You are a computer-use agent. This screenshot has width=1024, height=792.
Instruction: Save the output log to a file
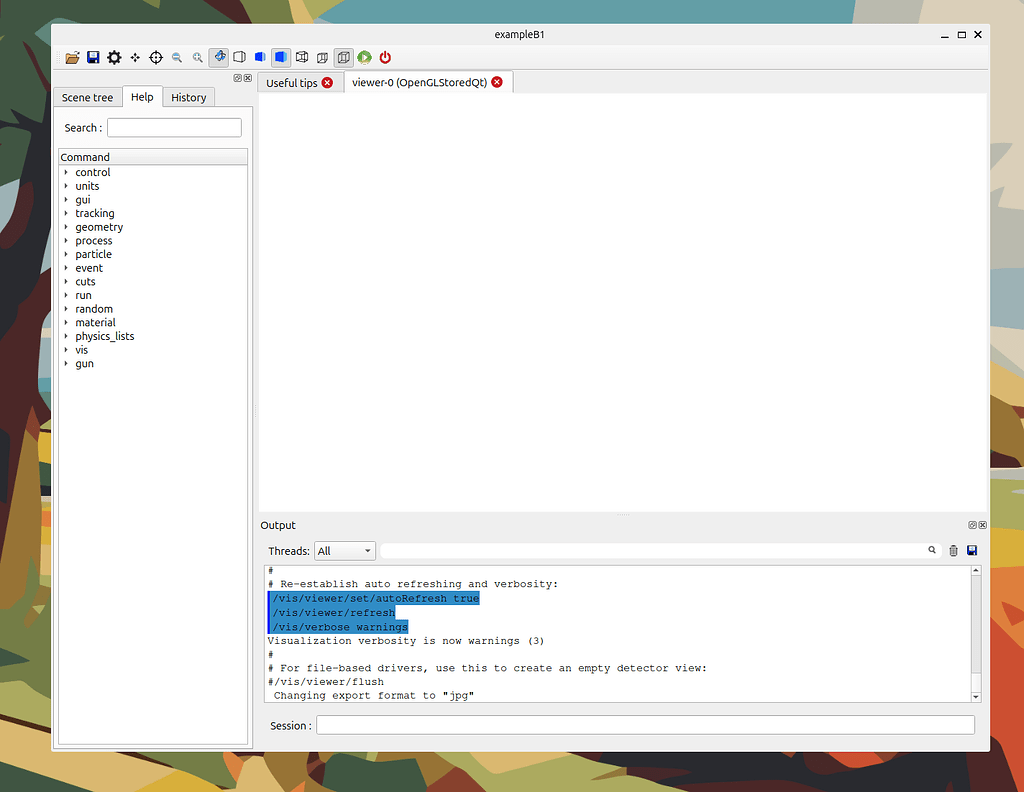pos(971,550)
